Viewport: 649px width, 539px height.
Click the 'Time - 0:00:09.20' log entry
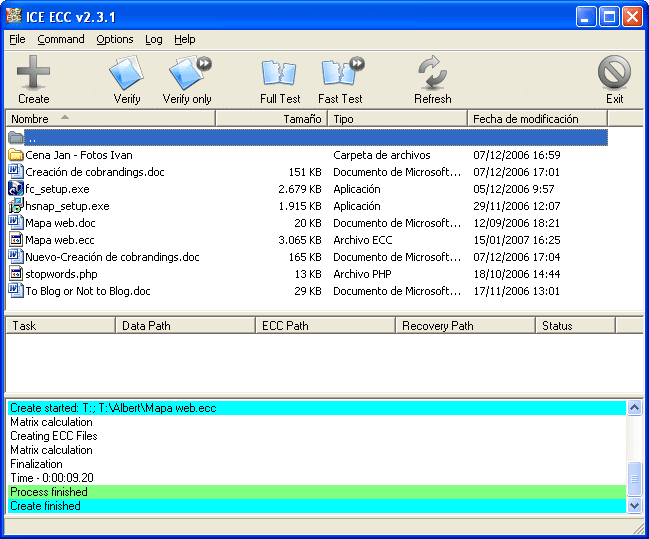[52, 478]
